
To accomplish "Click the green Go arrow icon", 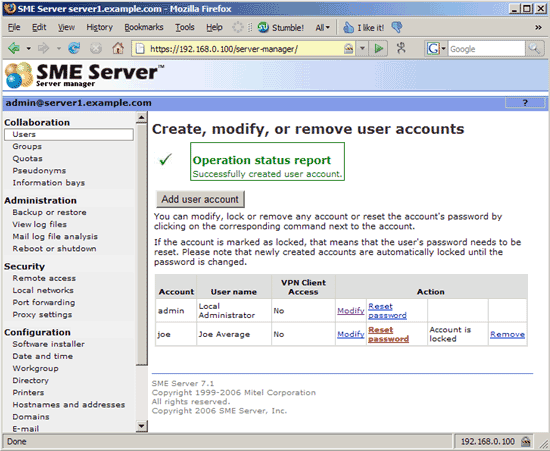I will tap(378, 48).
